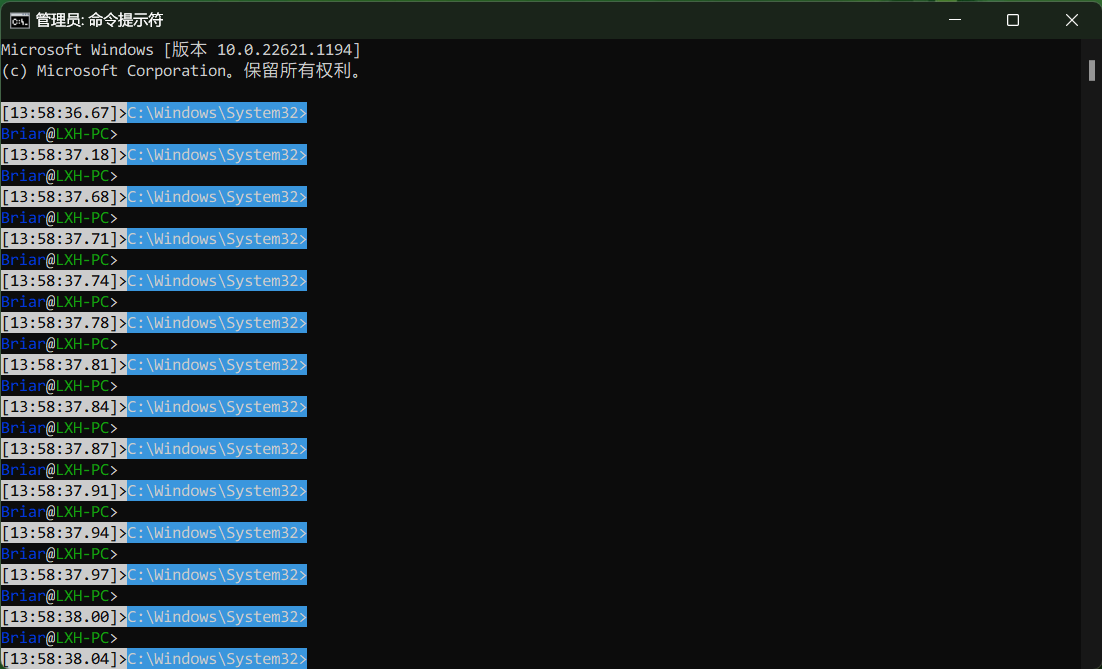
Task: Click the timestamp [13:58:37.94]
Action: point(60,533)
